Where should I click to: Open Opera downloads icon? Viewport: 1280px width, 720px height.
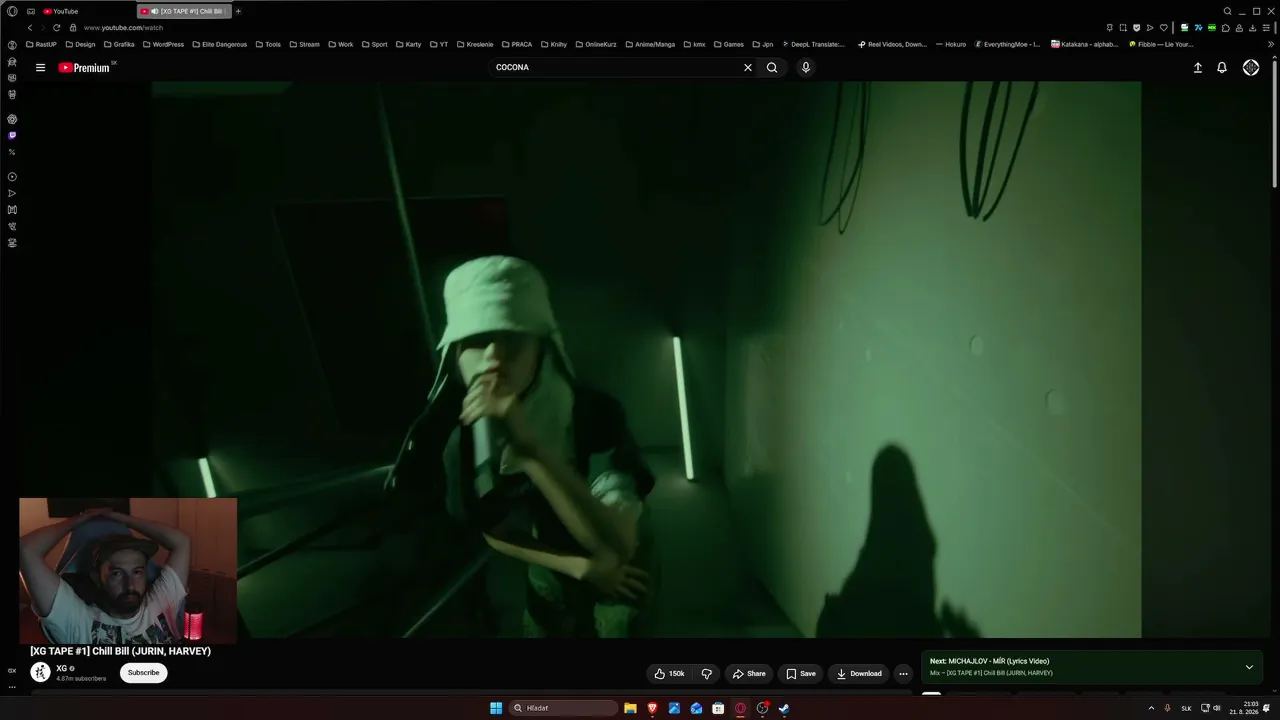click(x=1253, y=28)
